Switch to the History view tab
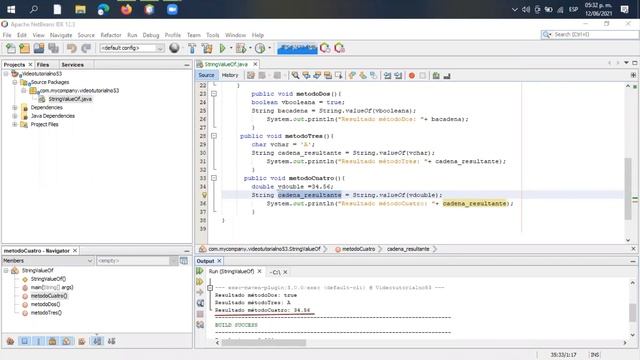 click(230, 75)
